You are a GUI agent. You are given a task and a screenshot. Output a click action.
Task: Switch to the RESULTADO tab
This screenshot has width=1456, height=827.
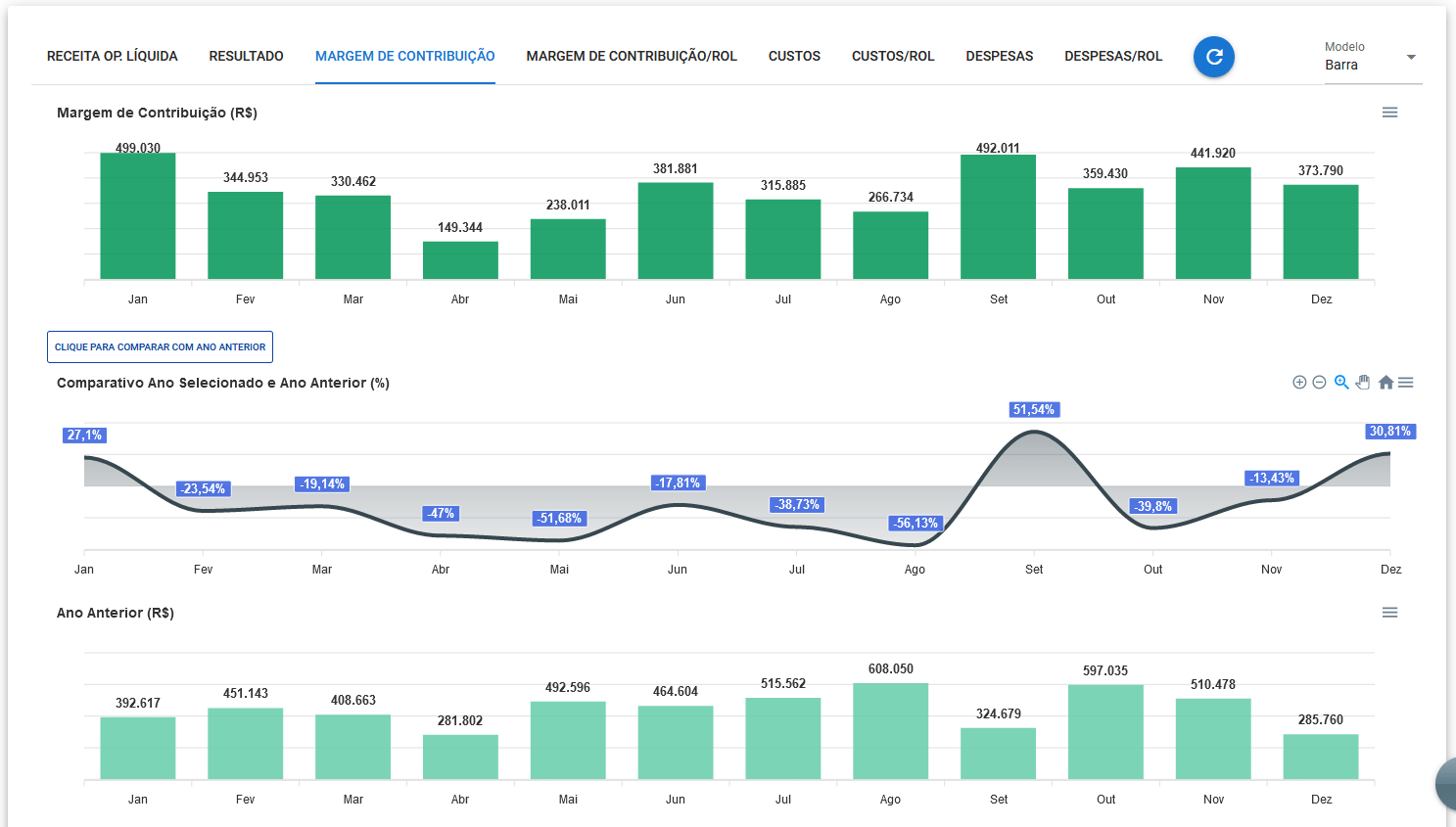click(x=246, y=57)
